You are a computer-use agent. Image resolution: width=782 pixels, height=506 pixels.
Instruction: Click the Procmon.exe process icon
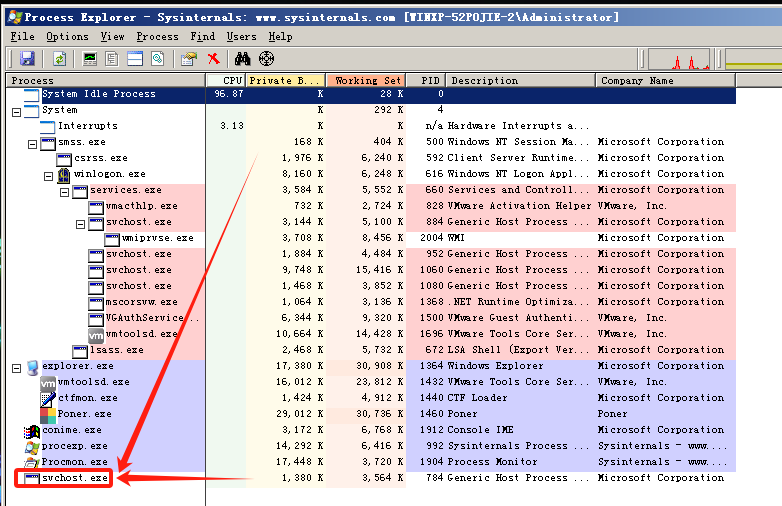pos(32,463)
